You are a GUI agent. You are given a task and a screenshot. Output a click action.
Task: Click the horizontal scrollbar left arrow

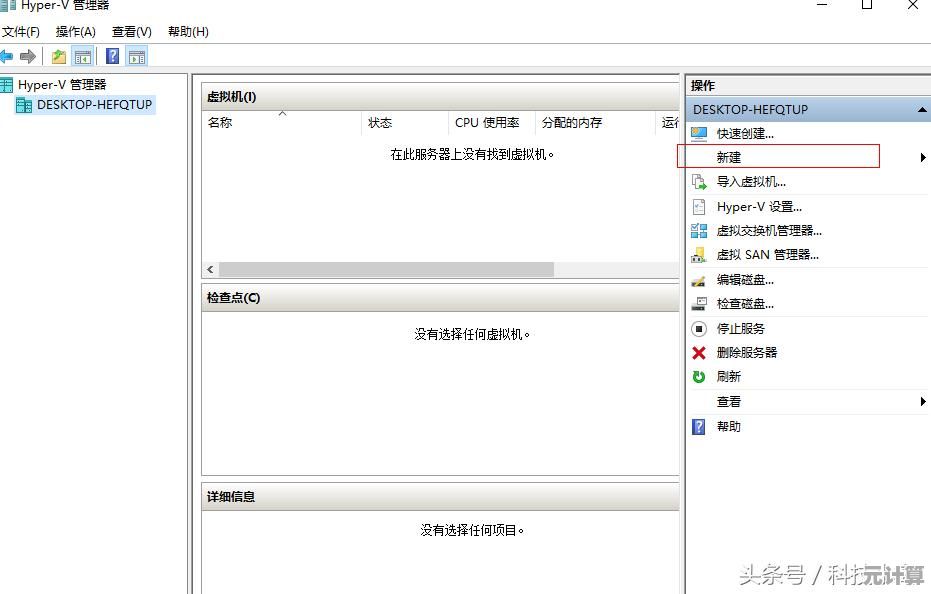point(210,270)
